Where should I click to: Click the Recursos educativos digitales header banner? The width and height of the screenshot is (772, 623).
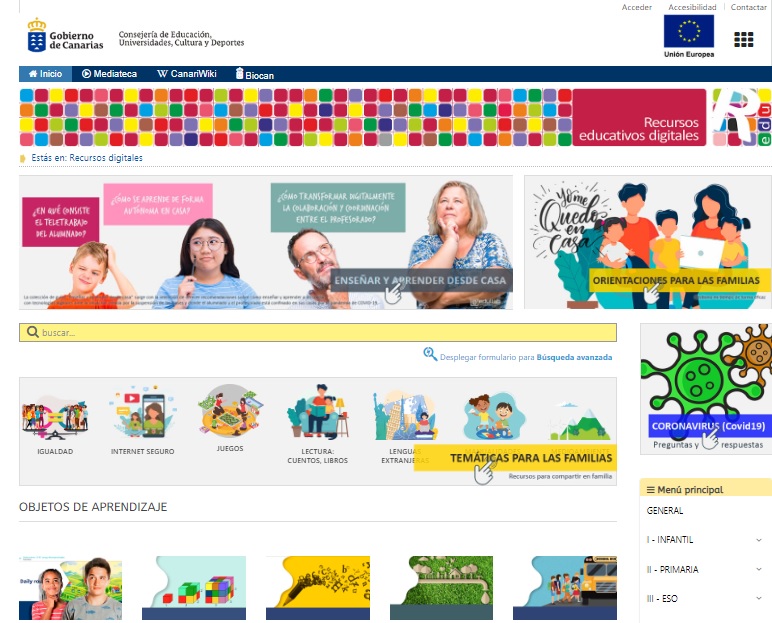(639, 118)
